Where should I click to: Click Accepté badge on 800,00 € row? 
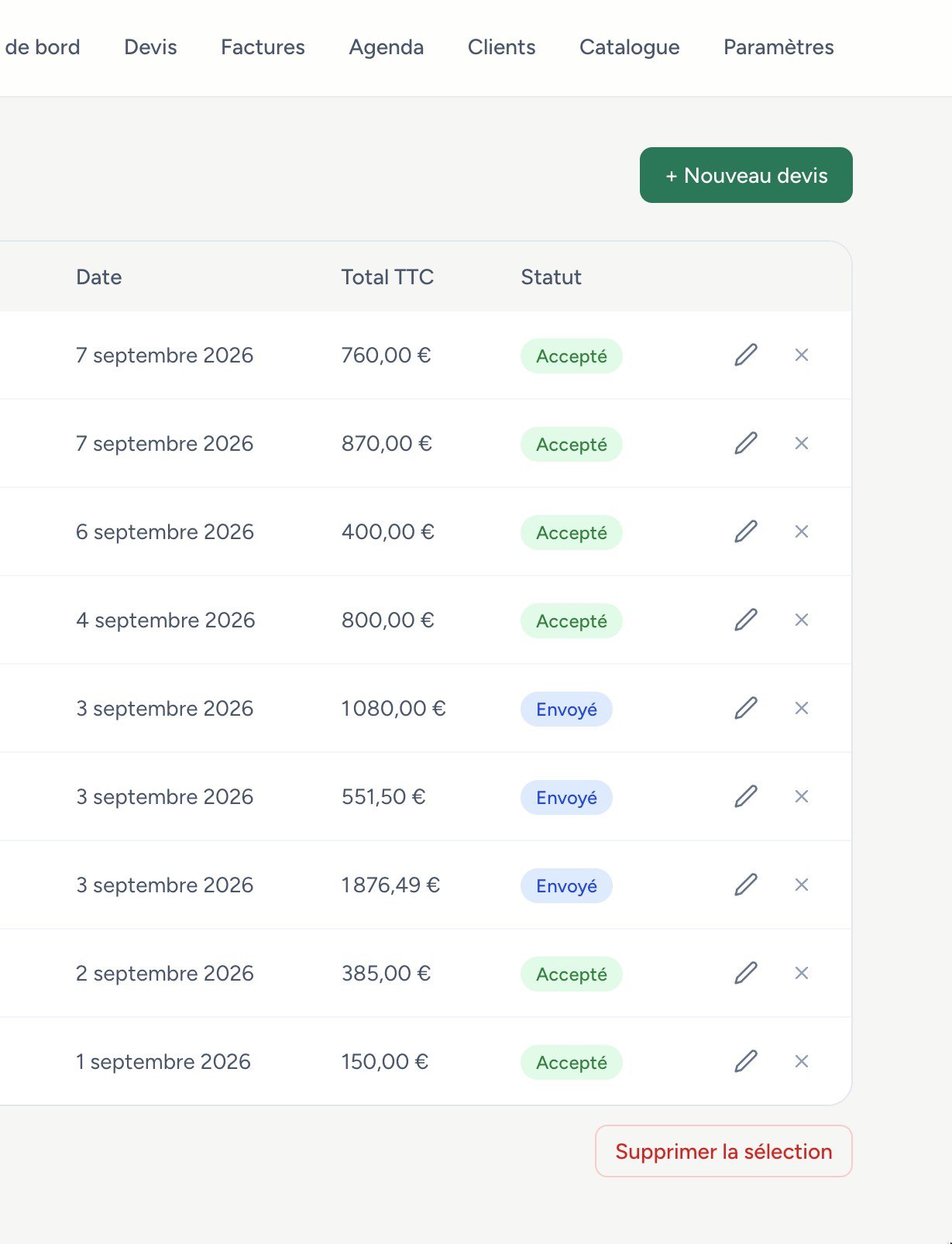click(572, 620)
